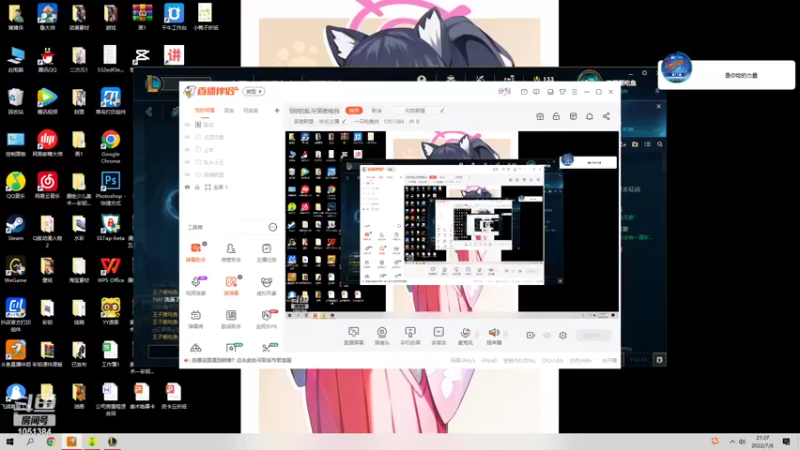The width and height of the screenshot is (800, 450).
Task: Toggle the preview eye icon beside the gear
Action: pyautogui.click(x=547, y=335)
